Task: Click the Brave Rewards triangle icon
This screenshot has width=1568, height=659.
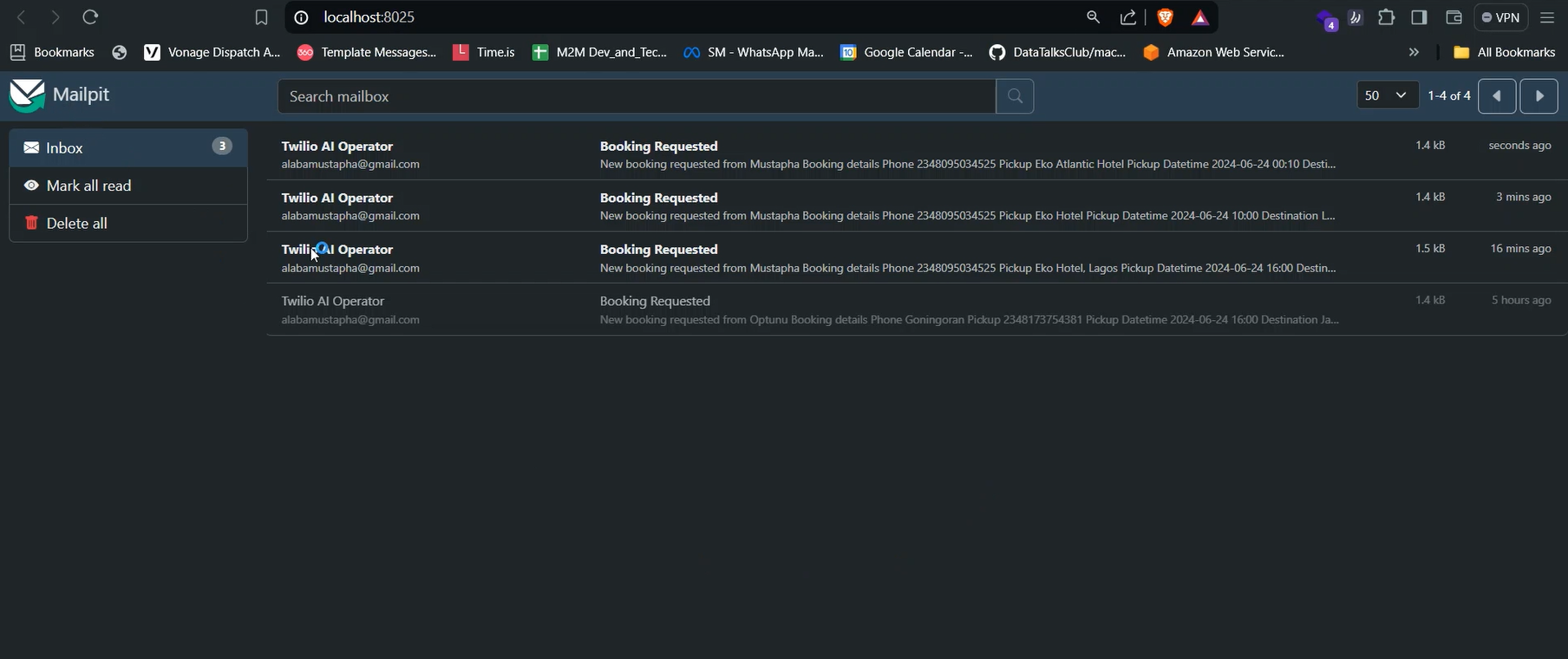Action: click(x=1200, y=17)
